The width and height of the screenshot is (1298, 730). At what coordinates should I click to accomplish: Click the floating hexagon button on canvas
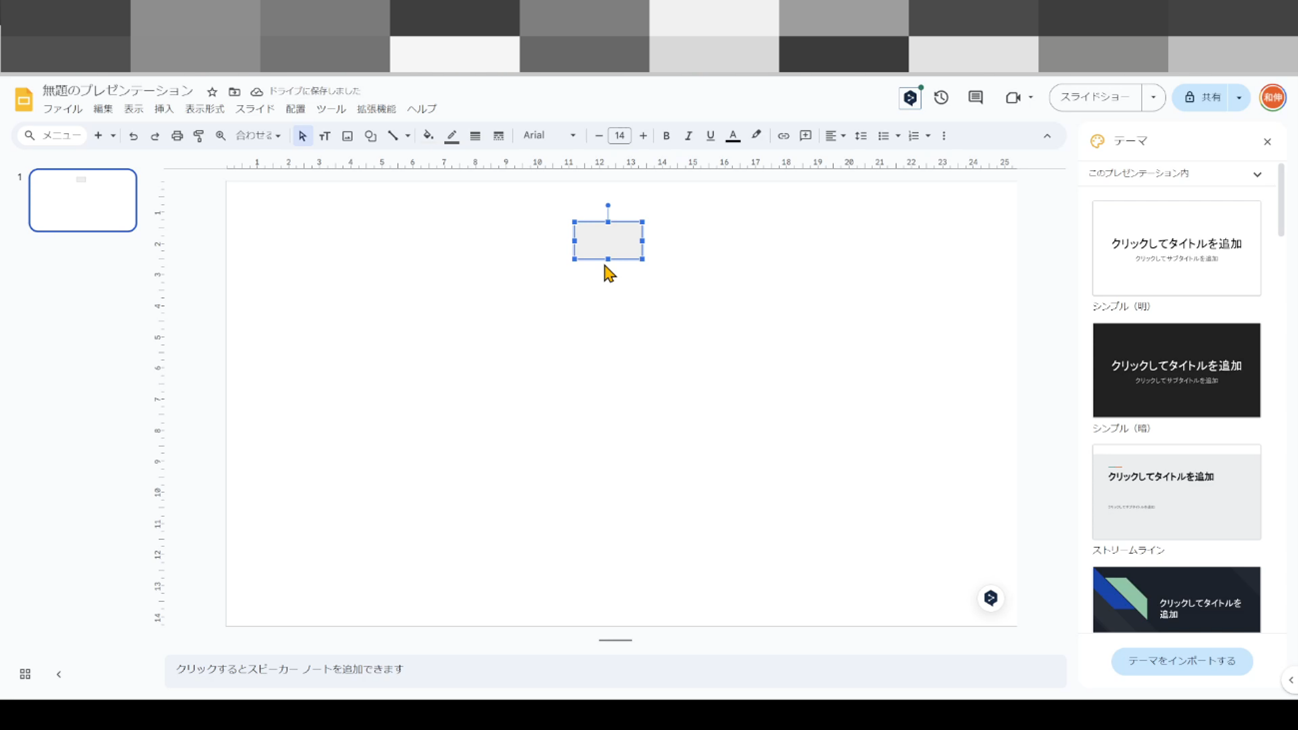[990, 598]
